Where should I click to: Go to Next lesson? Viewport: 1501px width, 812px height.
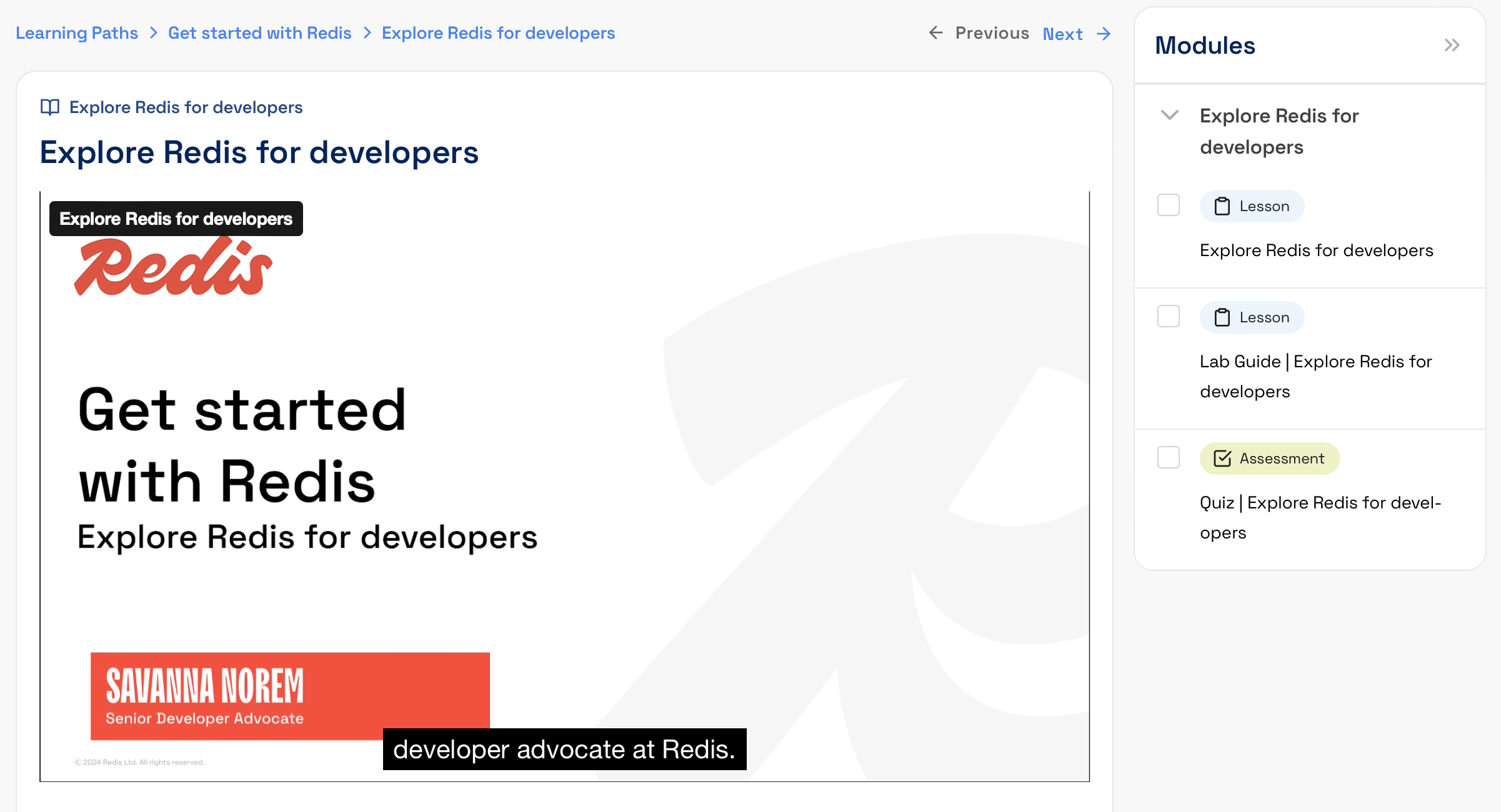pyautogui.click(x=1062, y=34)
